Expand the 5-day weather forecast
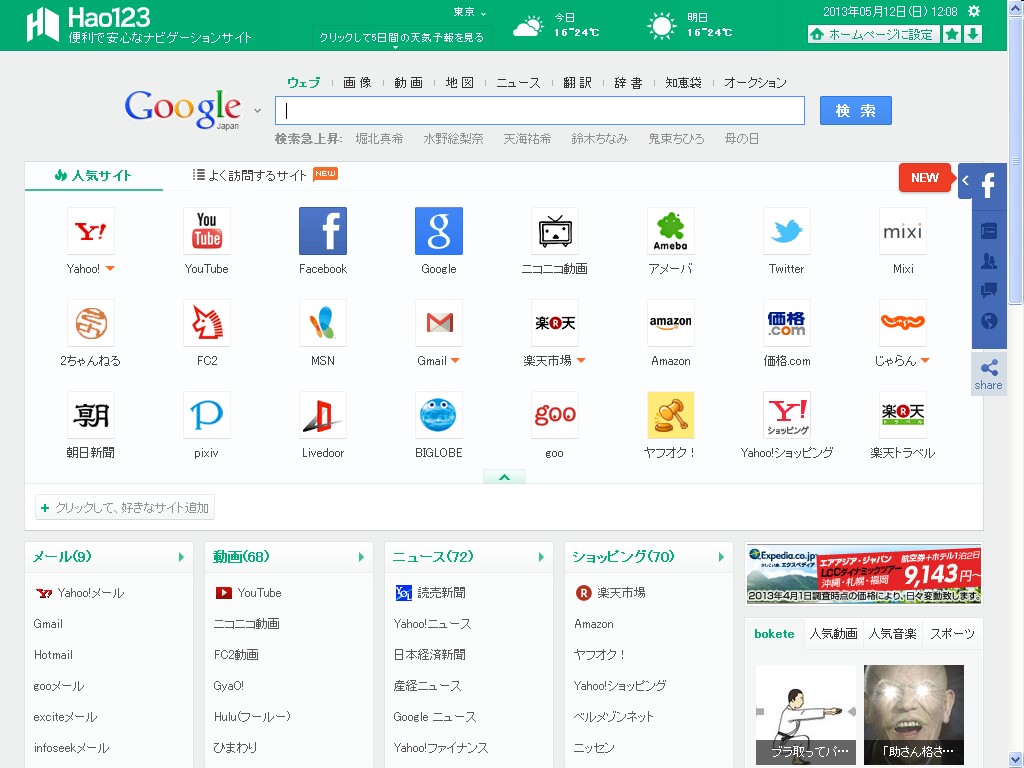Image resolution: width=1024 pixels, height=768 pixels. pyautogui.click(x=402, y=37)
